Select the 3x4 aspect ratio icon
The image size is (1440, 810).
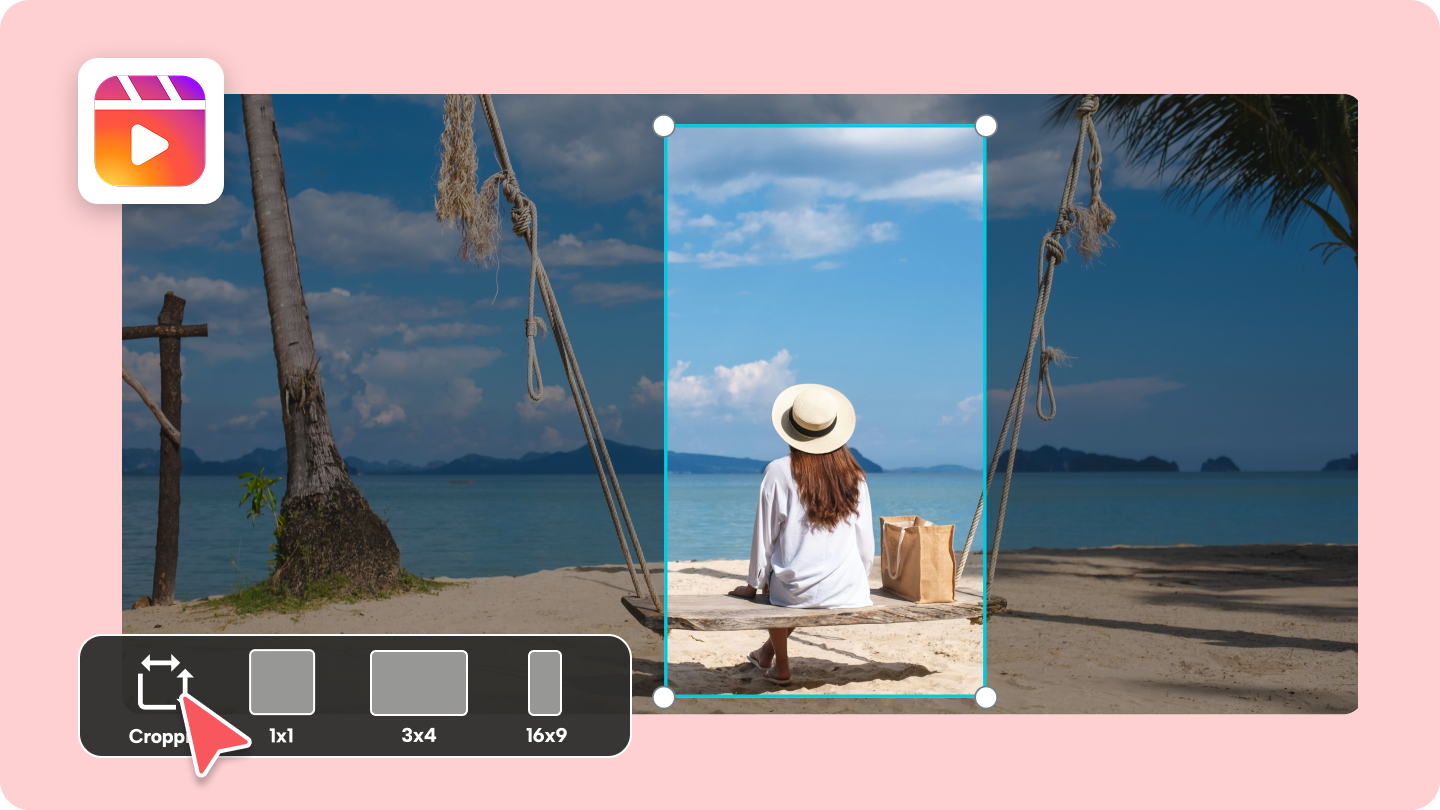tap(418, 682)
